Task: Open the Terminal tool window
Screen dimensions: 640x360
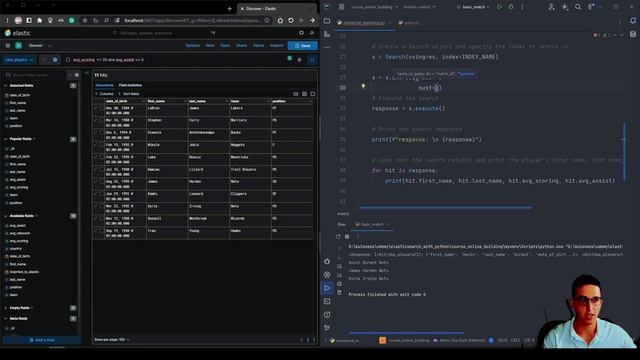Action: point(327,301)
